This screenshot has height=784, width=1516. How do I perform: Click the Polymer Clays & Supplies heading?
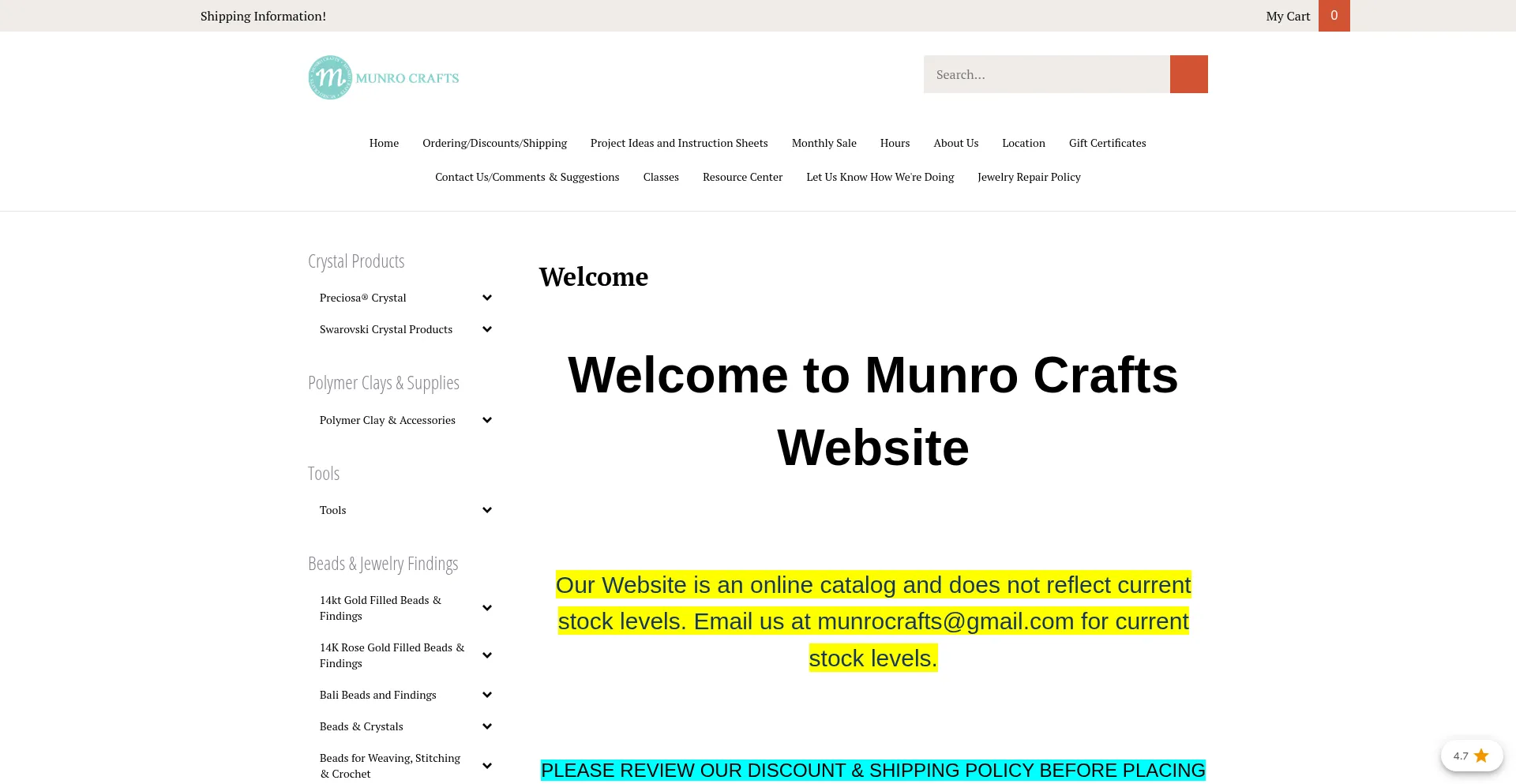click(384, 383)
